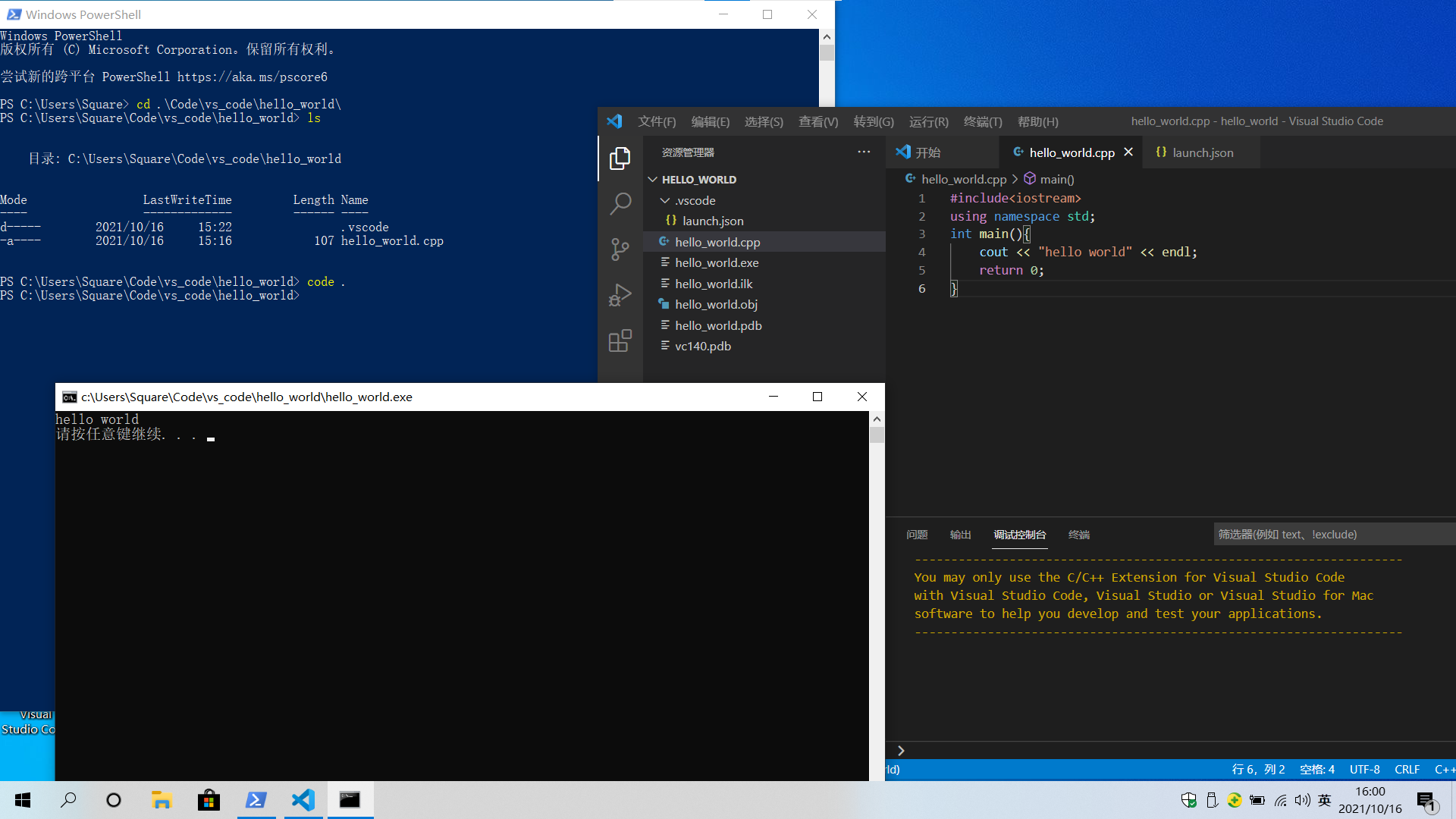Switch to the 调试控制台 panel tab
Viewport: 1456px width, 819px height.
point(1019,535)
